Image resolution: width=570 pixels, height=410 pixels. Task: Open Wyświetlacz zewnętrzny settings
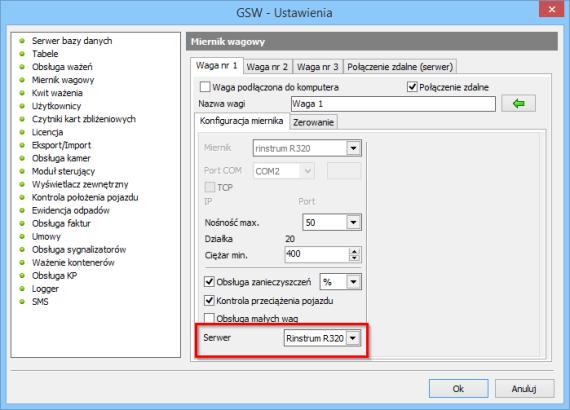[80, 184]
